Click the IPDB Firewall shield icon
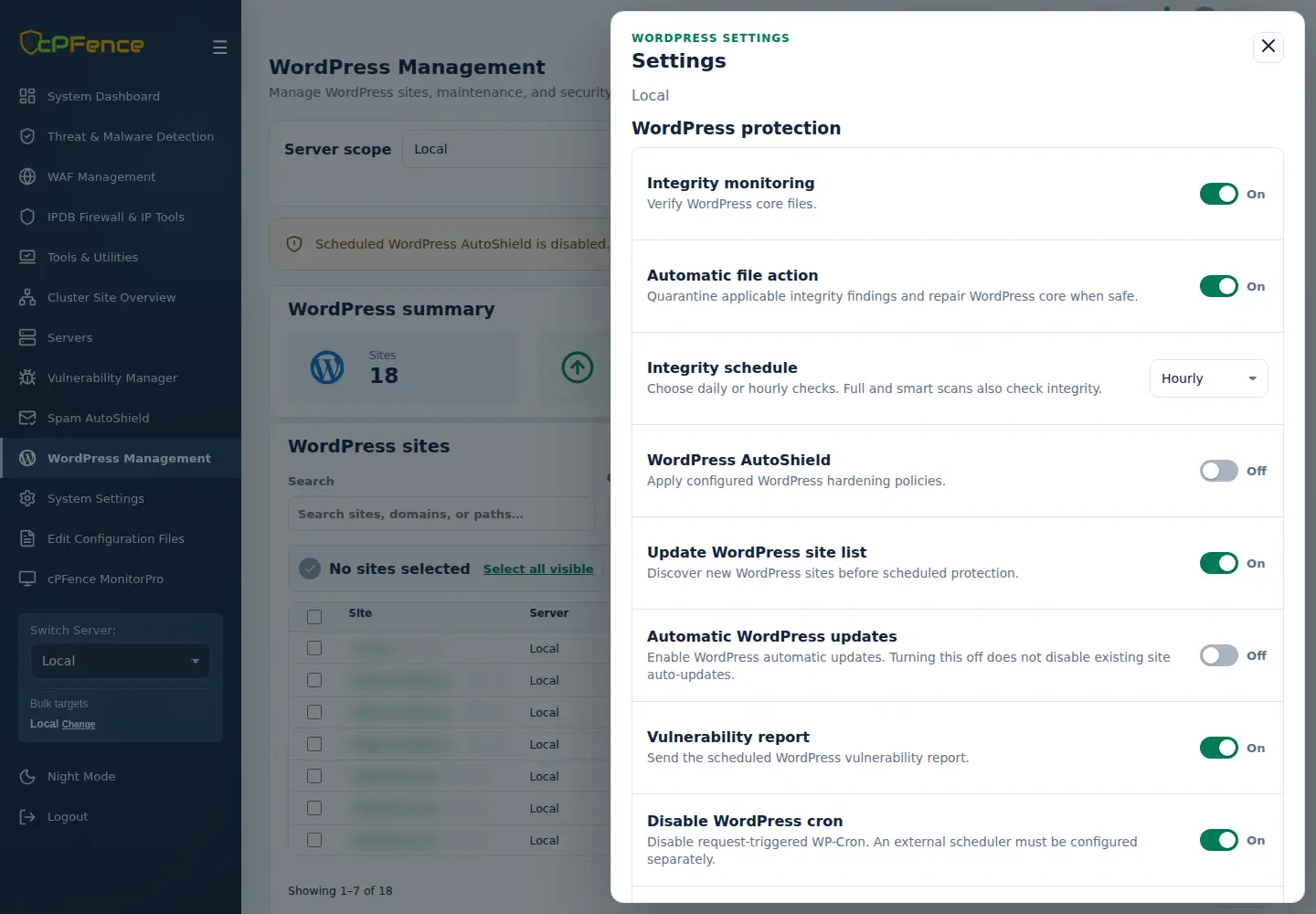Viewport: 1316px width, 914px height. [27, 217]
